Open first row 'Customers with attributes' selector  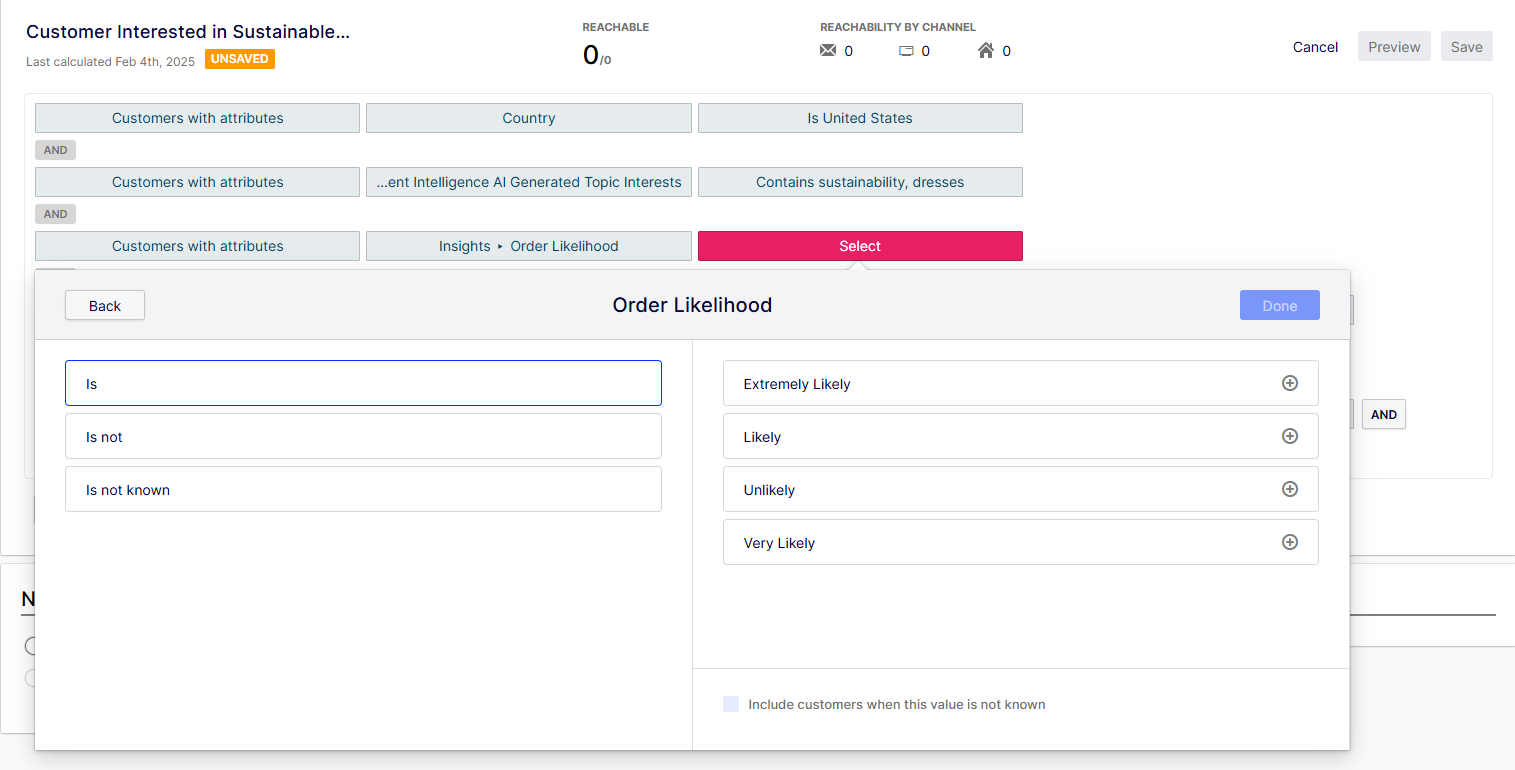click(x=197, y=118)
